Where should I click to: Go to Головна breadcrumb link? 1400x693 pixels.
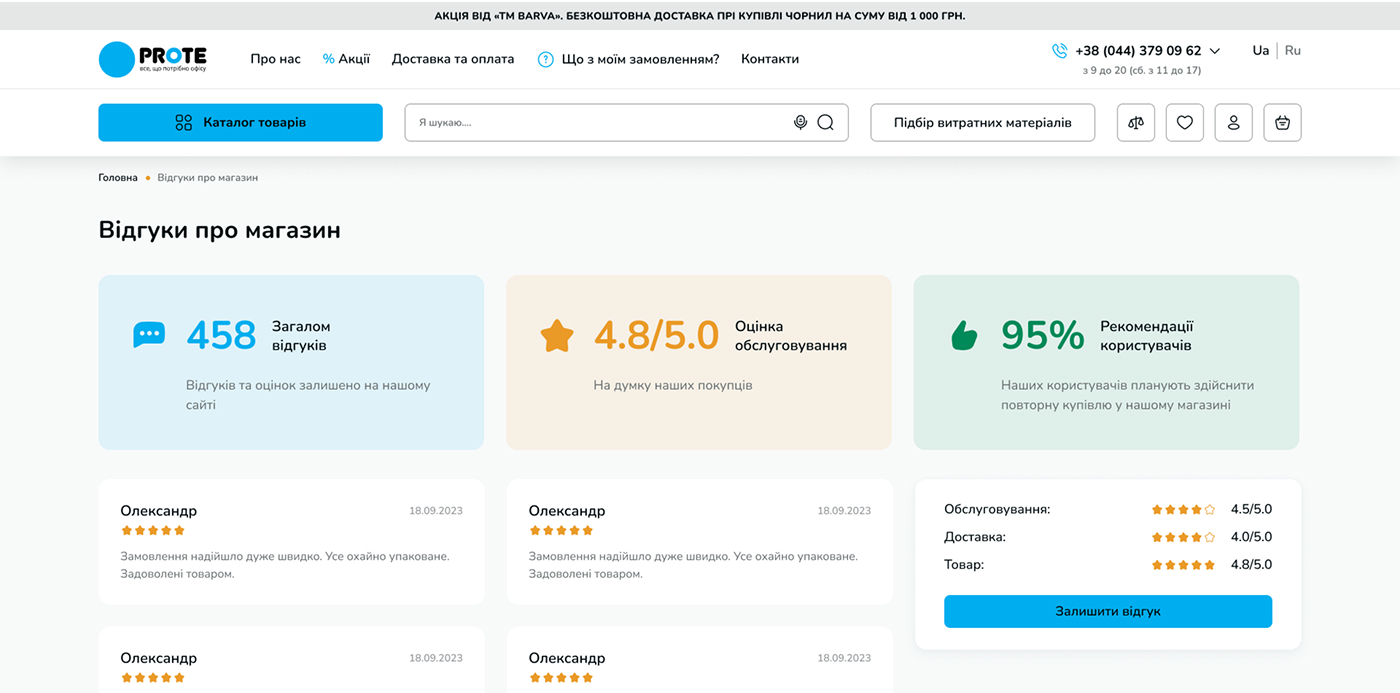(x=118, y=177)
